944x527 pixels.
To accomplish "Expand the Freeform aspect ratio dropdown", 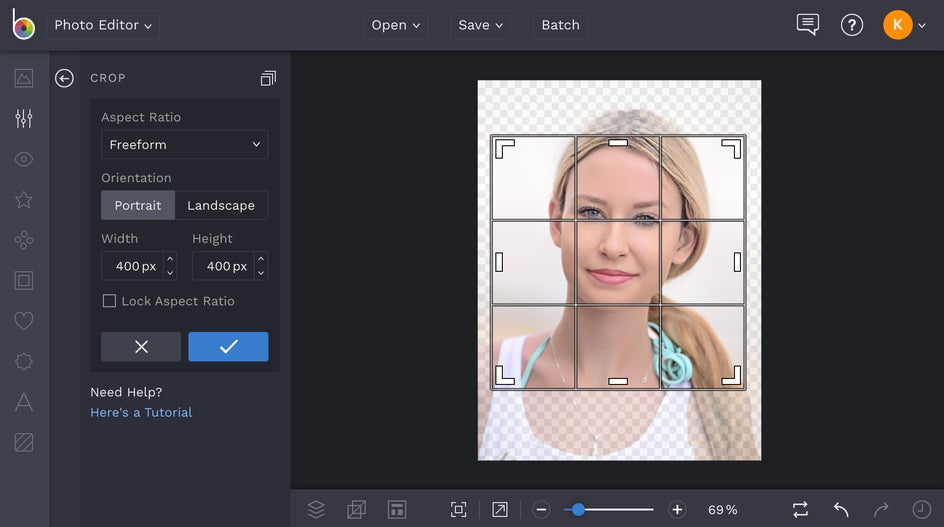I will 184,145.
